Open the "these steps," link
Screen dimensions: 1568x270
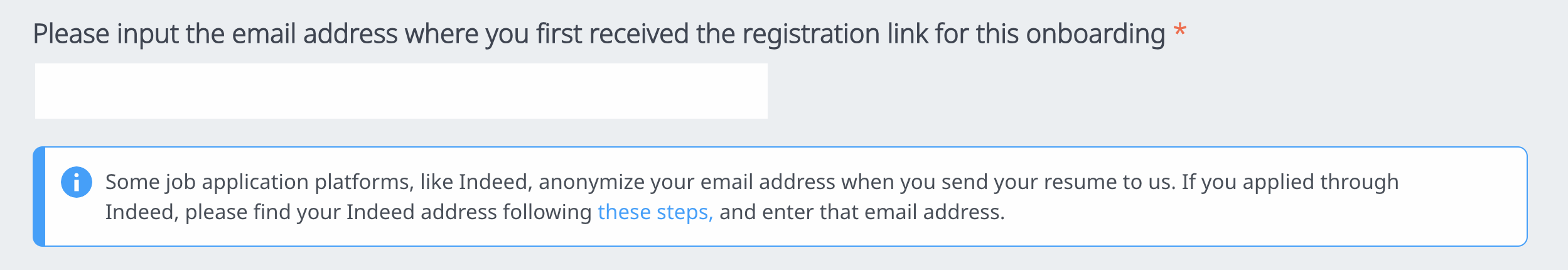click(655, 212)
